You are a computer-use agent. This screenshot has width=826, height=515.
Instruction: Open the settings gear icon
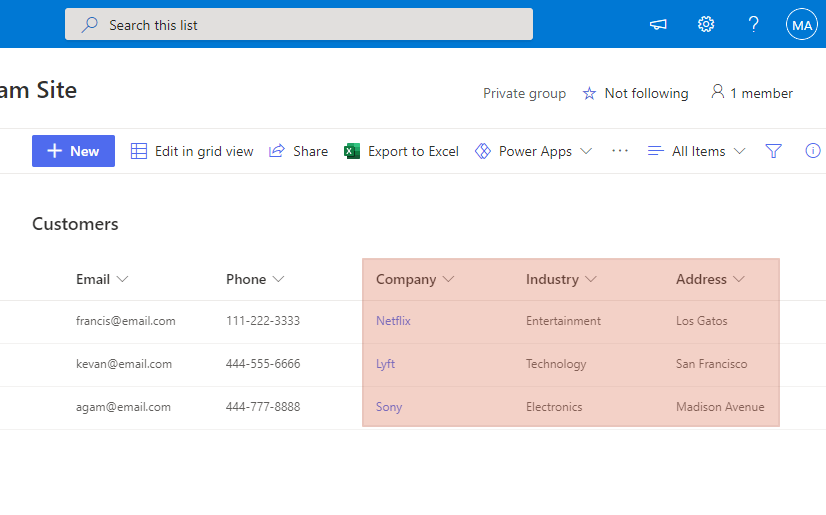pyautogui.click(x=706, y=24)
